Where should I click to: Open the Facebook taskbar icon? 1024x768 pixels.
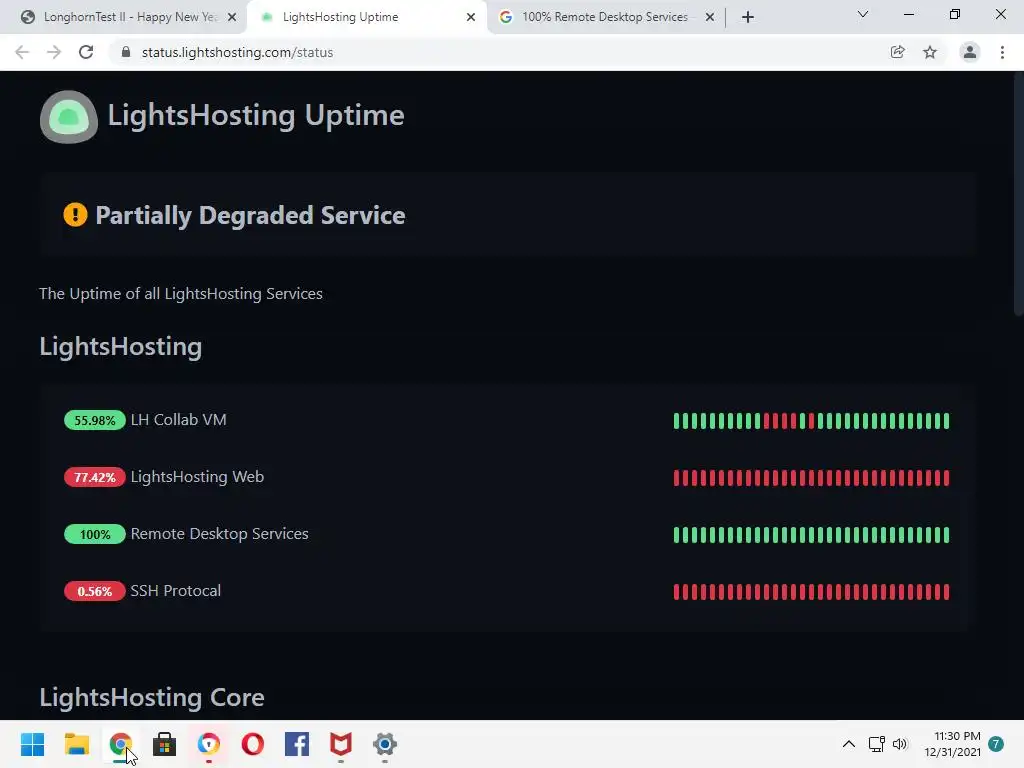pos(297,744)
